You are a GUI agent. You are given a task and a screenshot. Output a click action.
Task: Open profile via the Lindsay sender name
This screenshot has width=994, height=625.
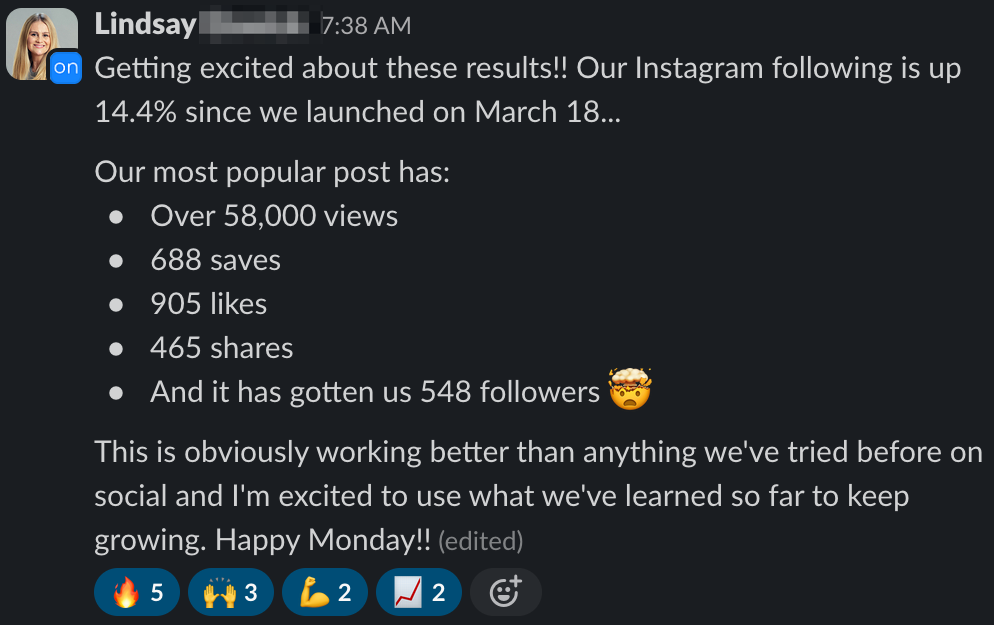[x=145, y=25]
